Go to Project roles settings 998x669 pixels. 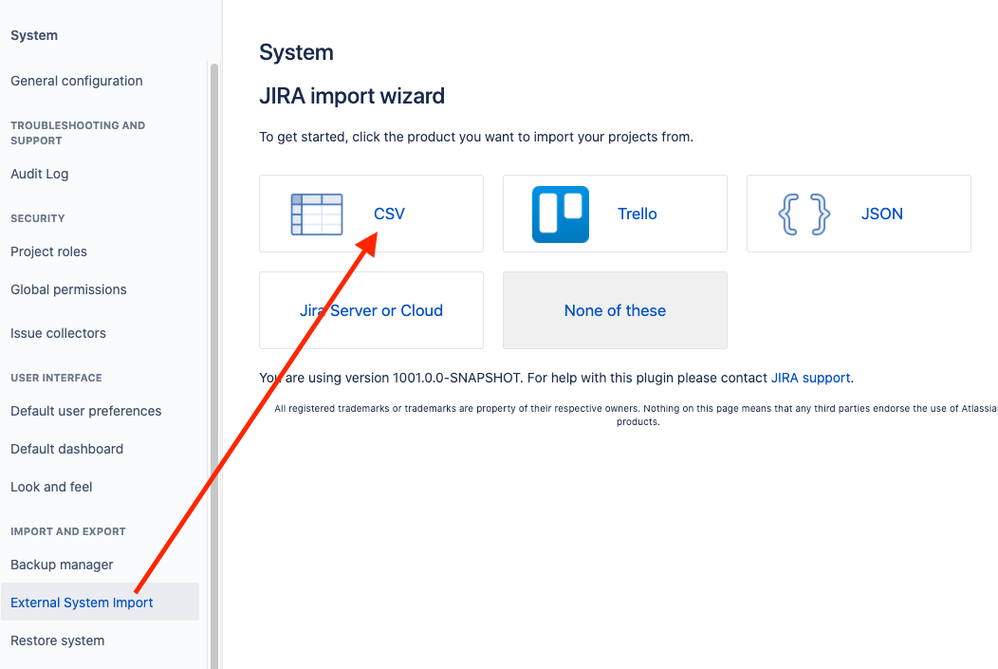click(x=48, y=251)
